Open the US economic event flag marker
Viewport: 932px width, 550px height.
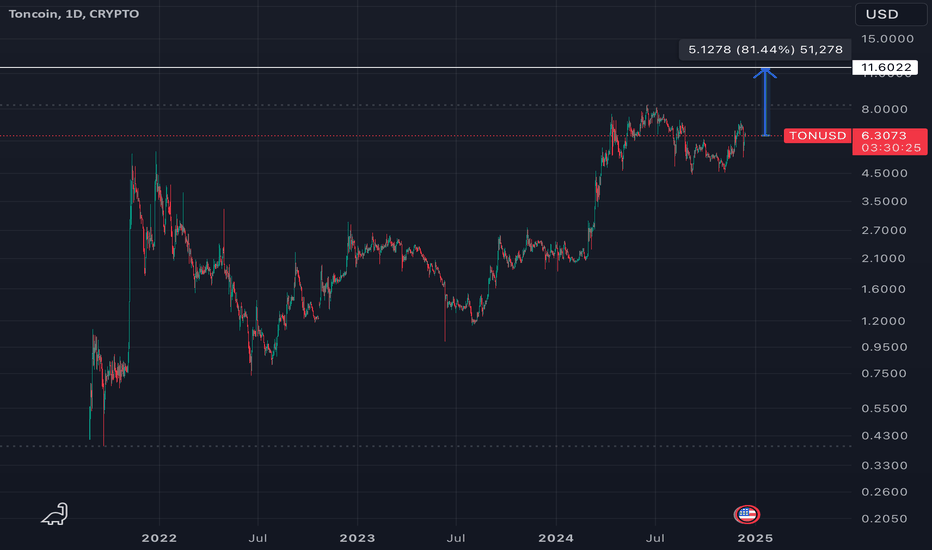click(x=747, y=514)
